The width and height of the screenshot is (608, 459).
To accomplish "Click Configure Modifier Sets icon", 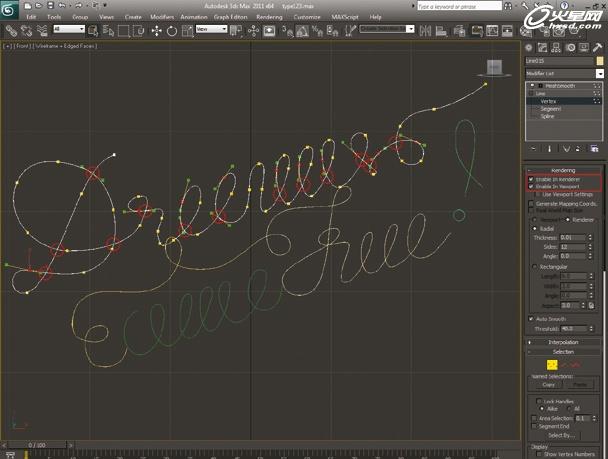I will pos(594,148).
